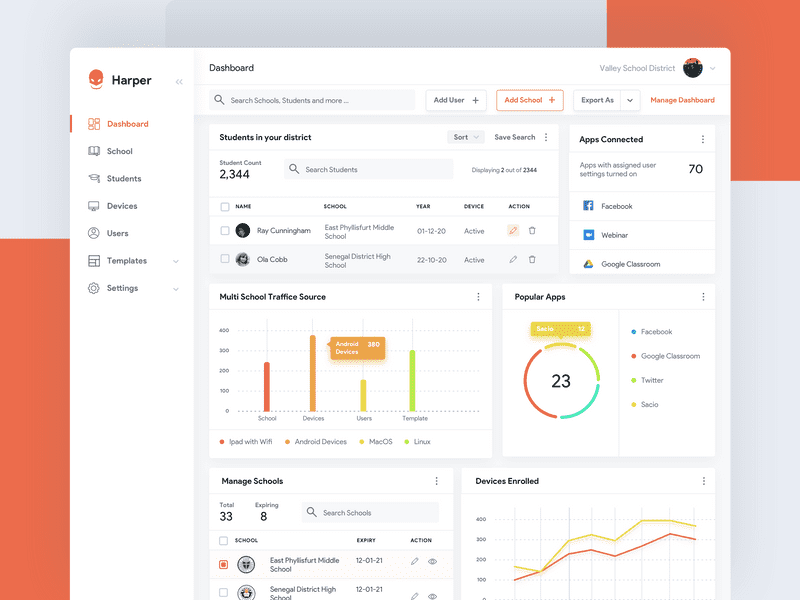This screenshot has width=800, height=600.
Task: Click the Export As button
Action: tap(597, 100)
